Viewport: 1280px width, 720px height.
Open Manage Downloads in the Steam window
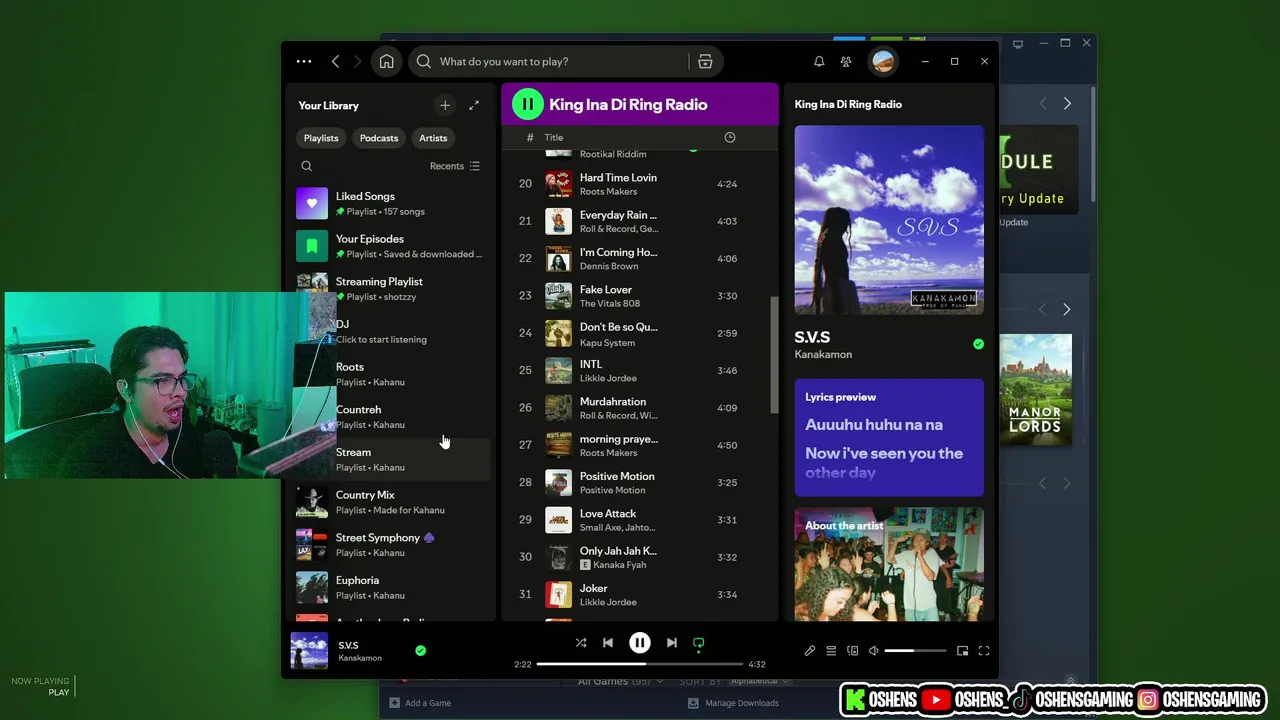pos(733,703)
